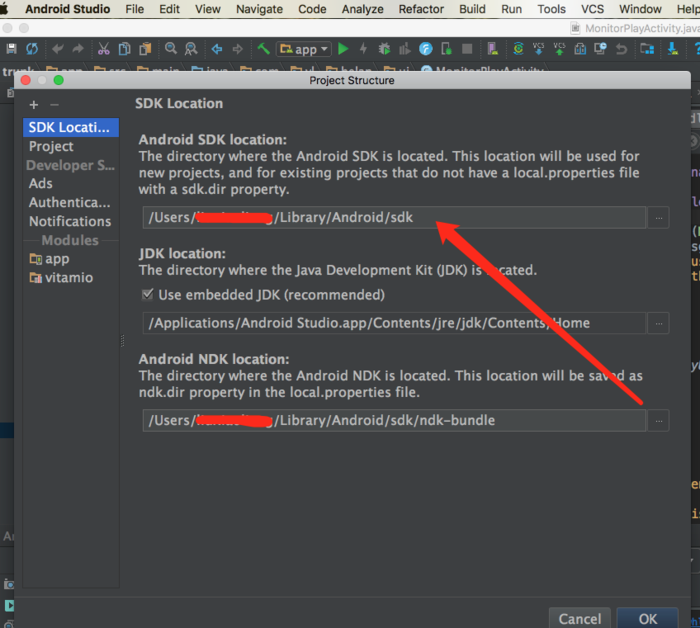Click the VCS Update Project icon
The width and height of the screenshot is (700, 628).
[x=539, y=48]
